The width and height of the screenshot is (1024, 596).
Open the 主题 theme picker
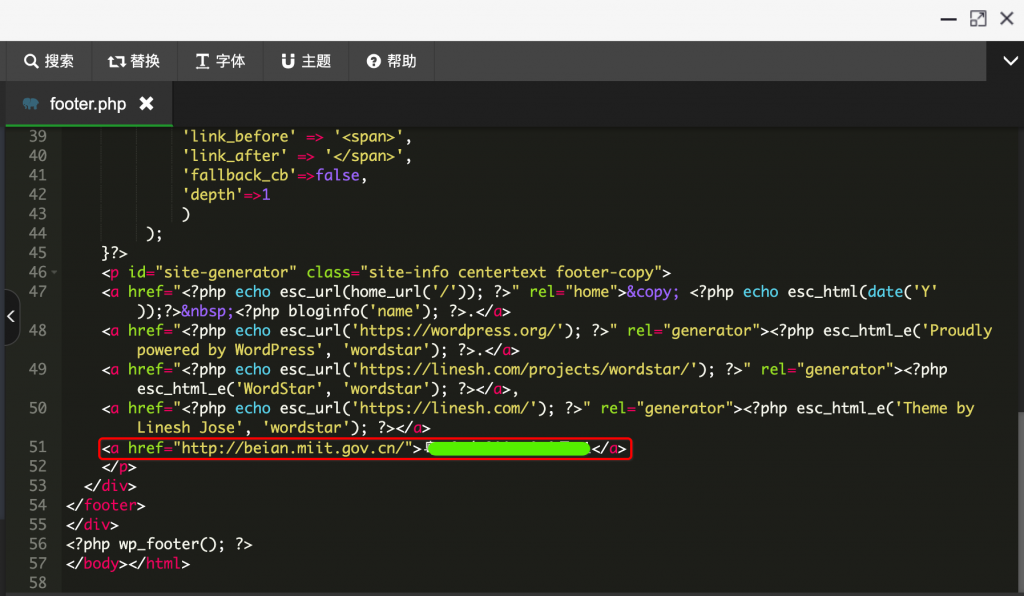tap(305, 61)
